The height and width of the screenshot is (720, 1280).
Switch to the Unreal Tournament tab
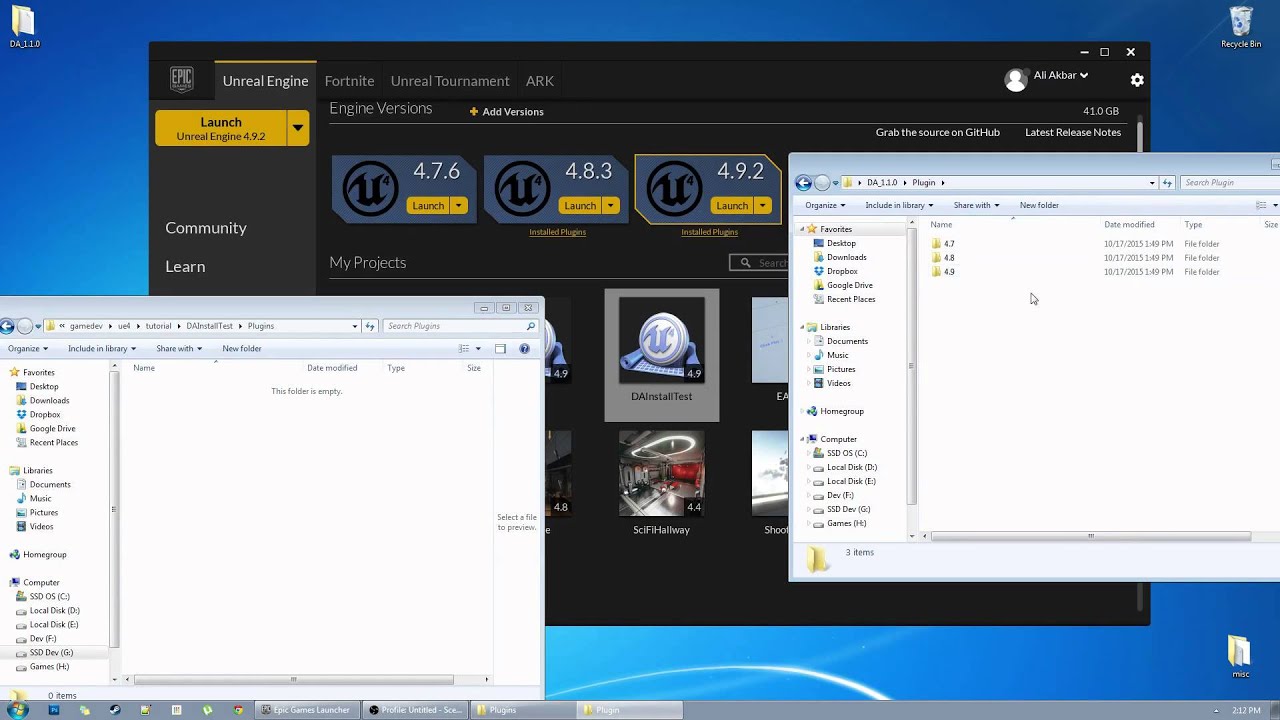[450, 81]
